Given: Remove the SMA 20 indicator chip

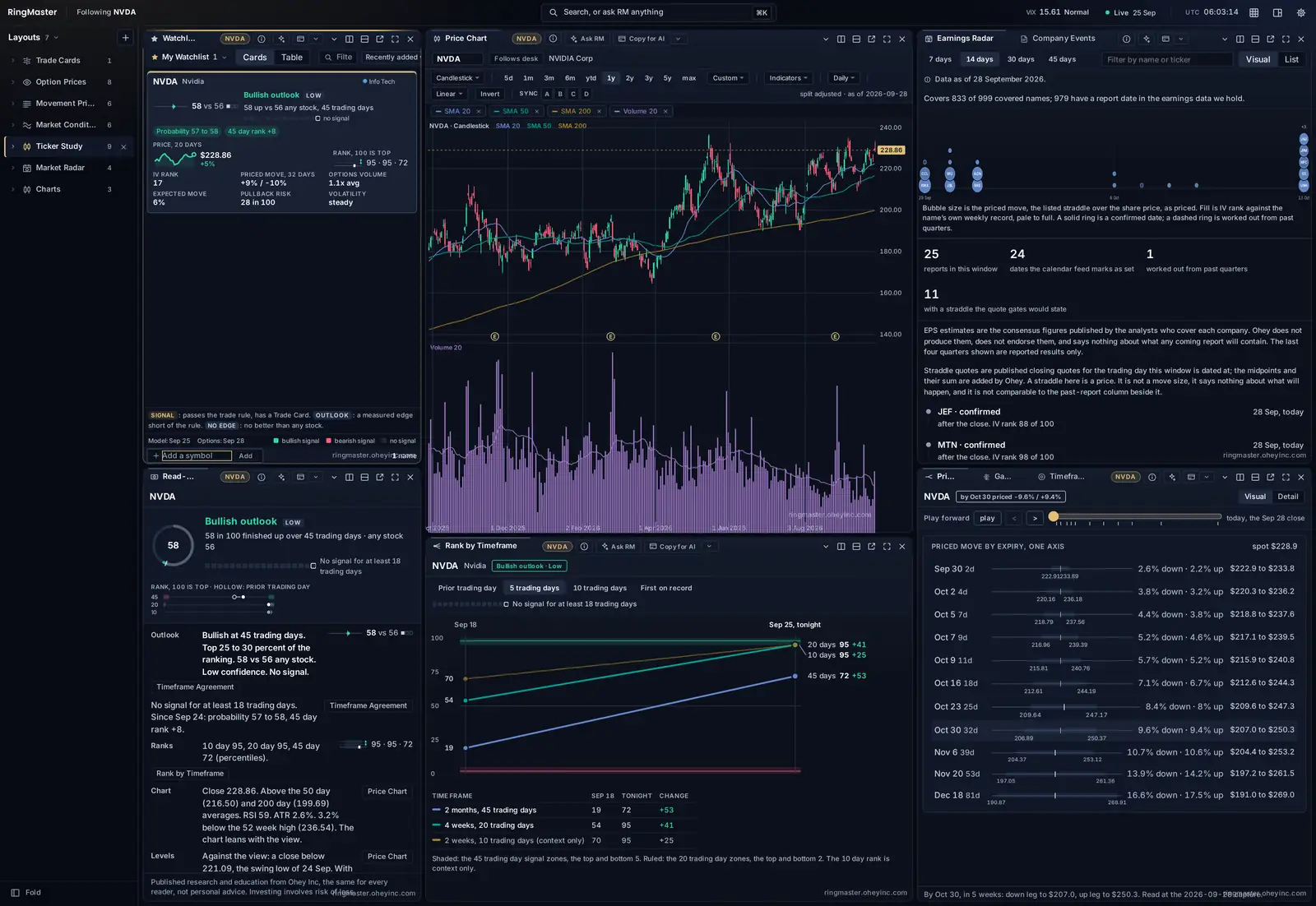Looking at the screenshot, I should click(478, 112).
